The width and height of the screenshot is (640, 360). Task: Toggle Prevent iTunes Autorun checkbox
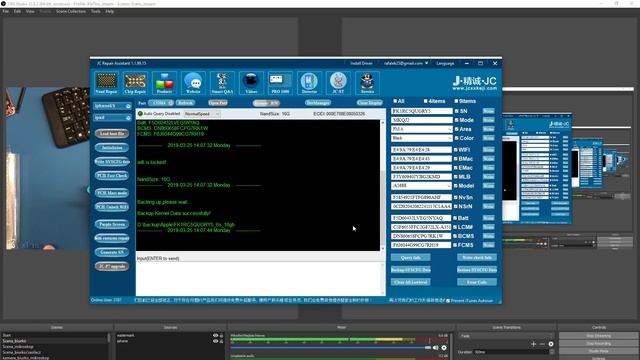[x=448, y=300]
